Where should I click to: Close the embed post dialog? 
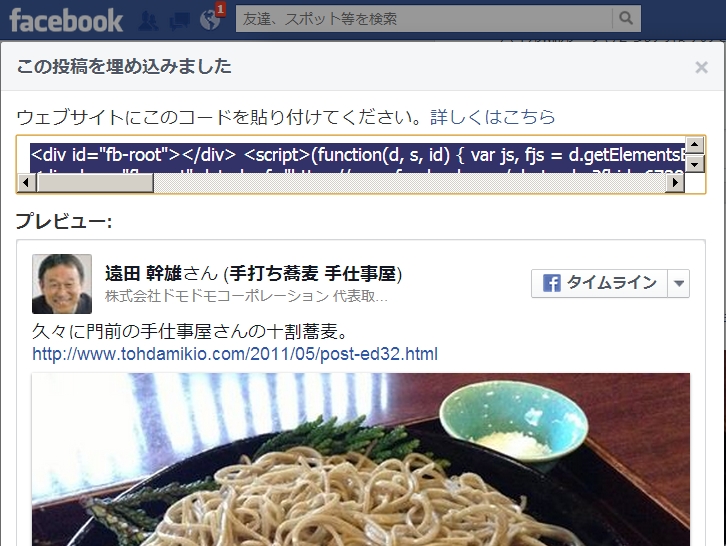(x=701, y=67)
